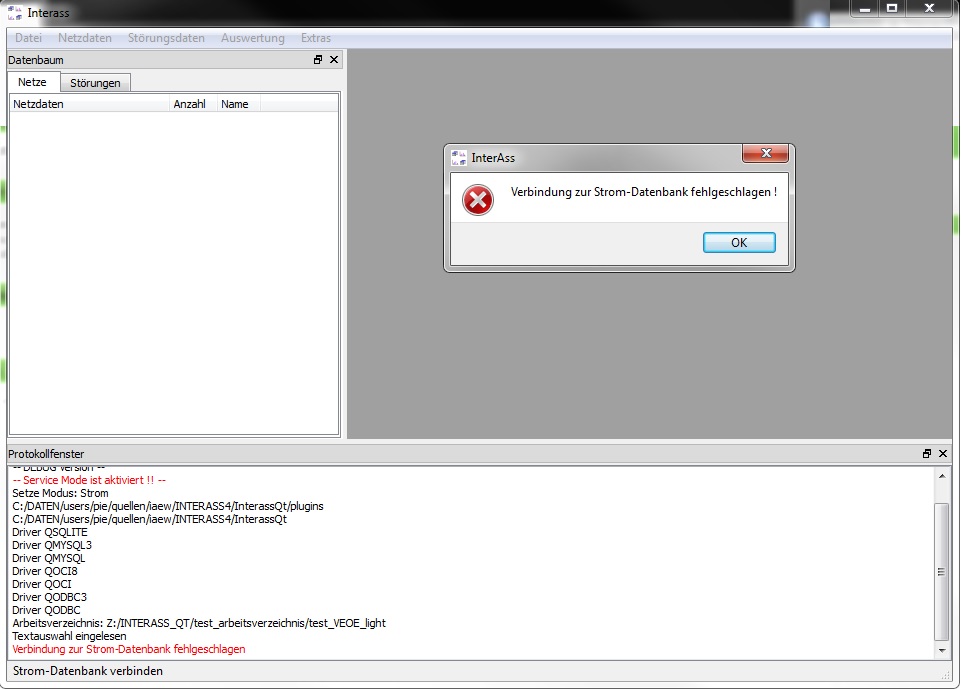Open the Netzdaten menu
This screenshot has height=689, width=969.
(85, 38)
